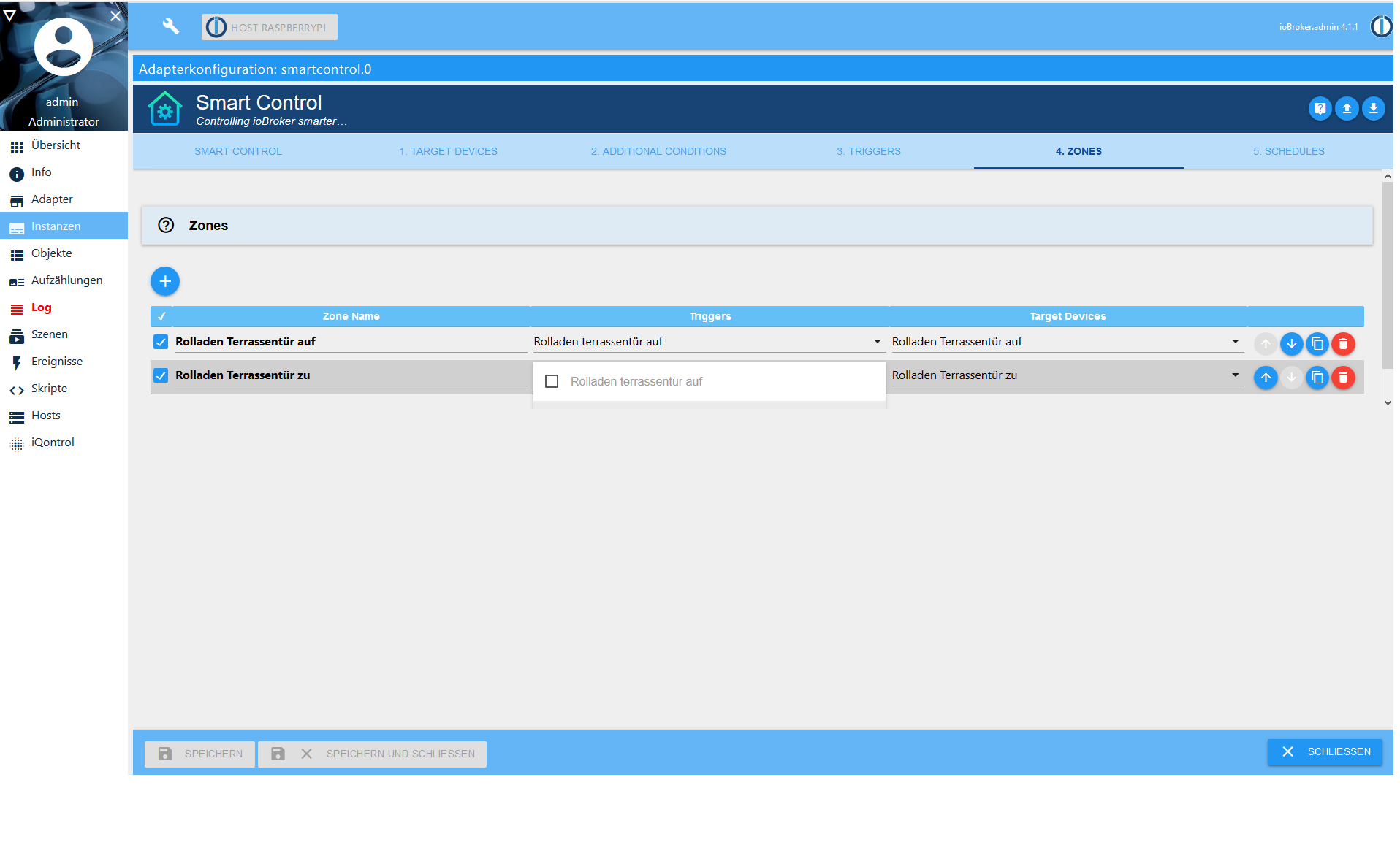
Task: Add a new zone with plus button
Action: 165,281
